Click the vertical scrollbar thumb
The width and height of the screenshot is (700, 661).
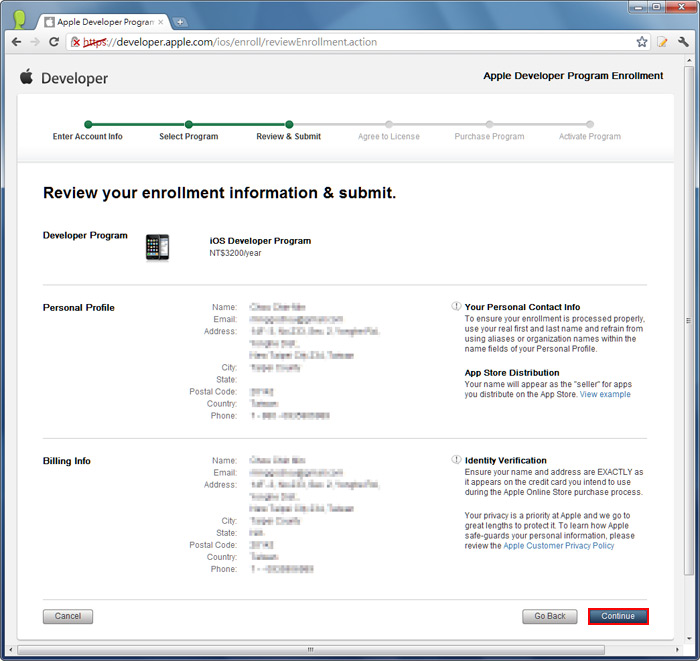[x=688, y=320]
